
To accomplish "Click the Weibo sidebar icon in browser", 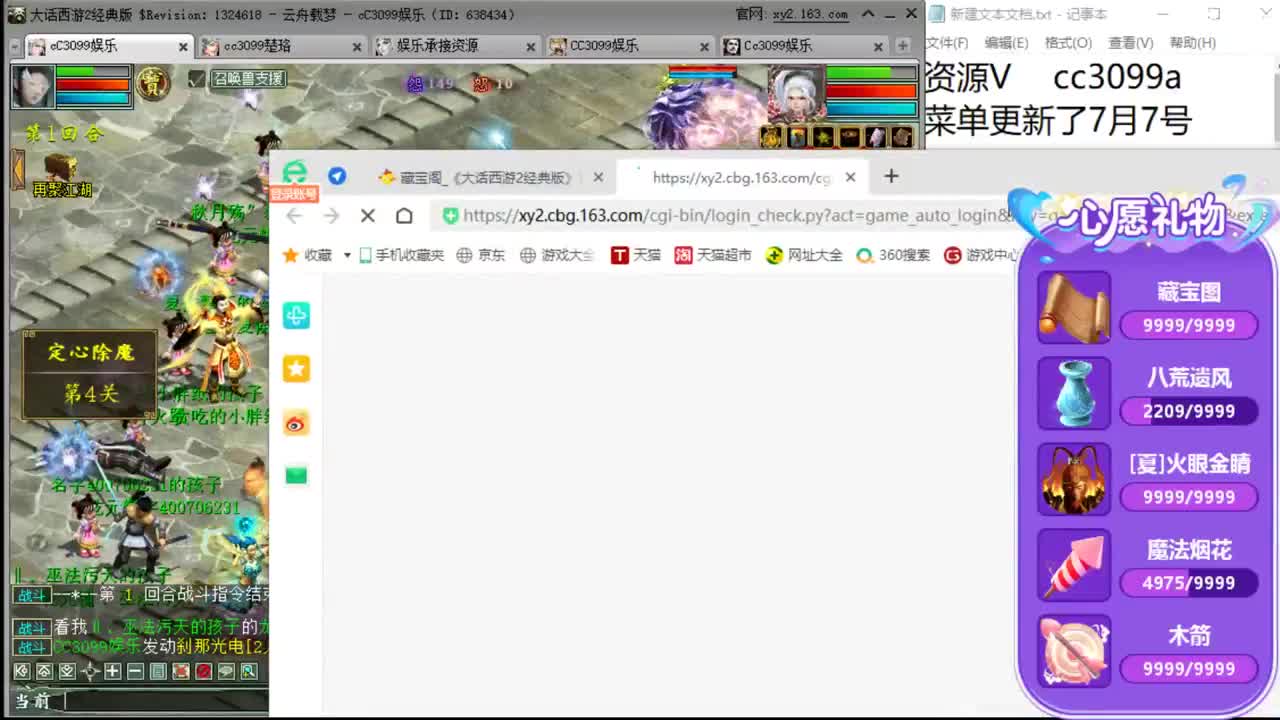I will coord(296,424).
